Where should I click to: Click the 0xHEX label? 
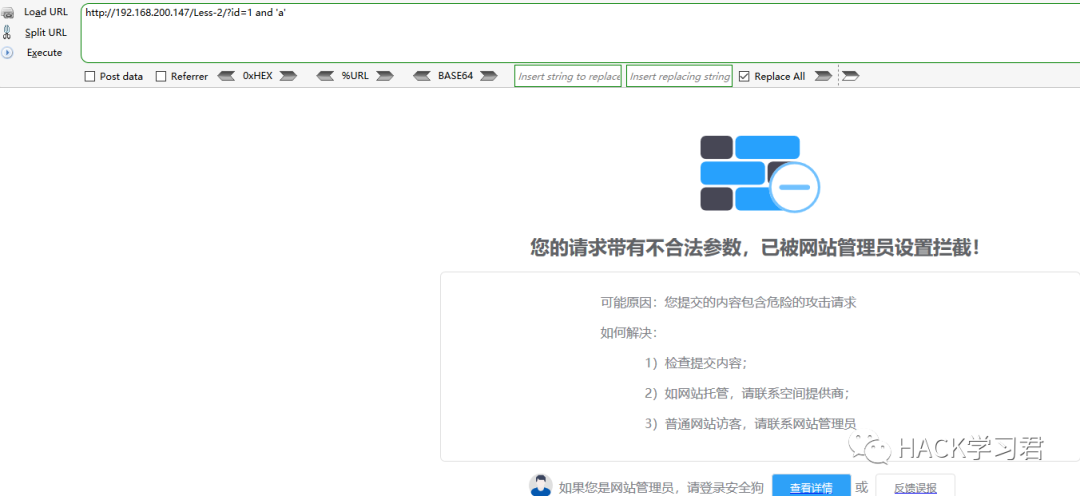[x=258, y=76]
